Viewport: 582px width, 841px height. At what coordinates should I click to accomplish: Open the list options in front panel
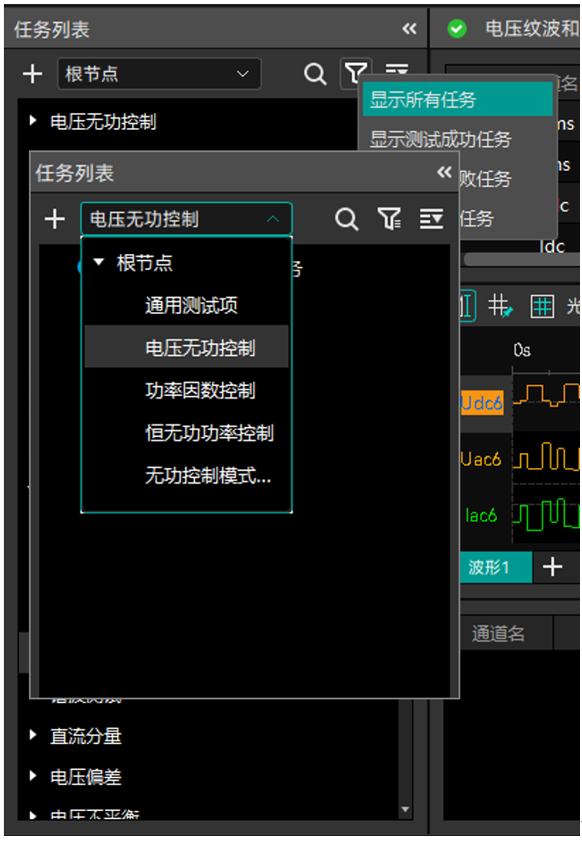click(431, 219)
